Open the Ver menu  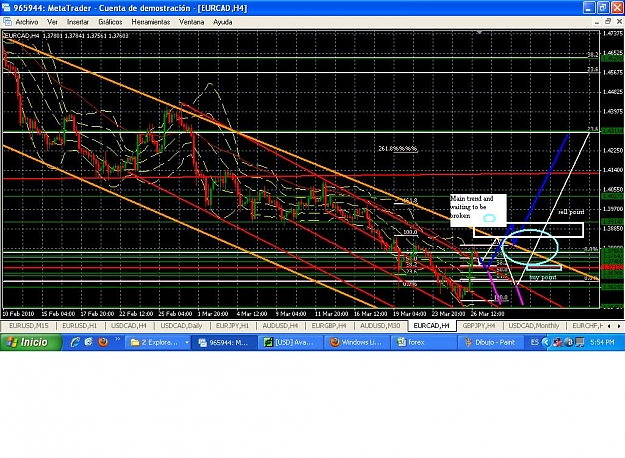[x=52, y=22]
